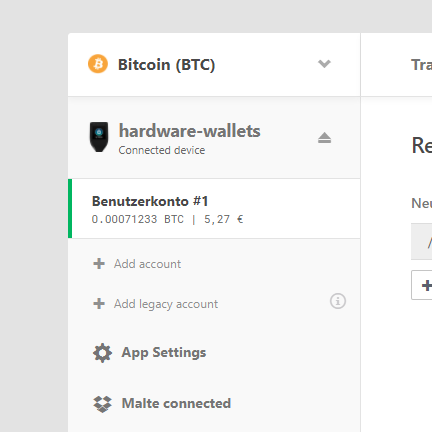
Task: Switch to the Transactions tab at top
Action: pyautogui.click(x=421, y=65)
